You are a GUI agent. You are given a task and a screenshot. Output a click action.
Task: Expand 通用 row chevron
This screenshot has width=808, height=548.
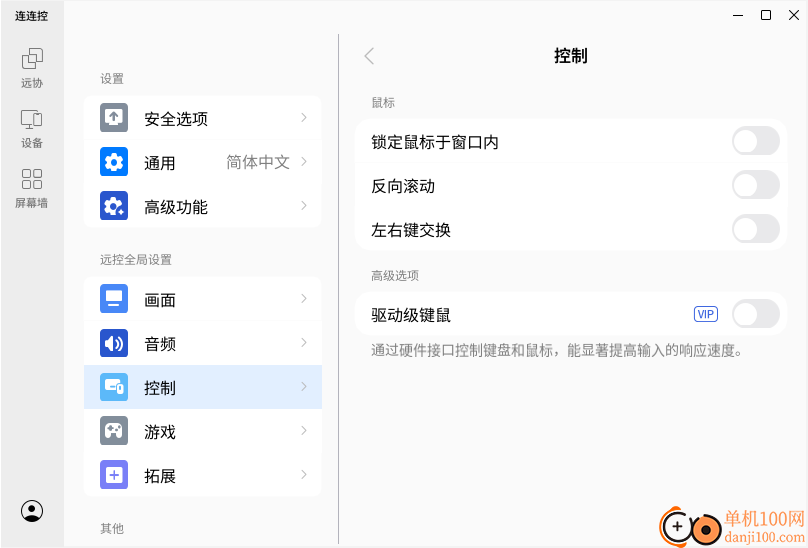304,162
